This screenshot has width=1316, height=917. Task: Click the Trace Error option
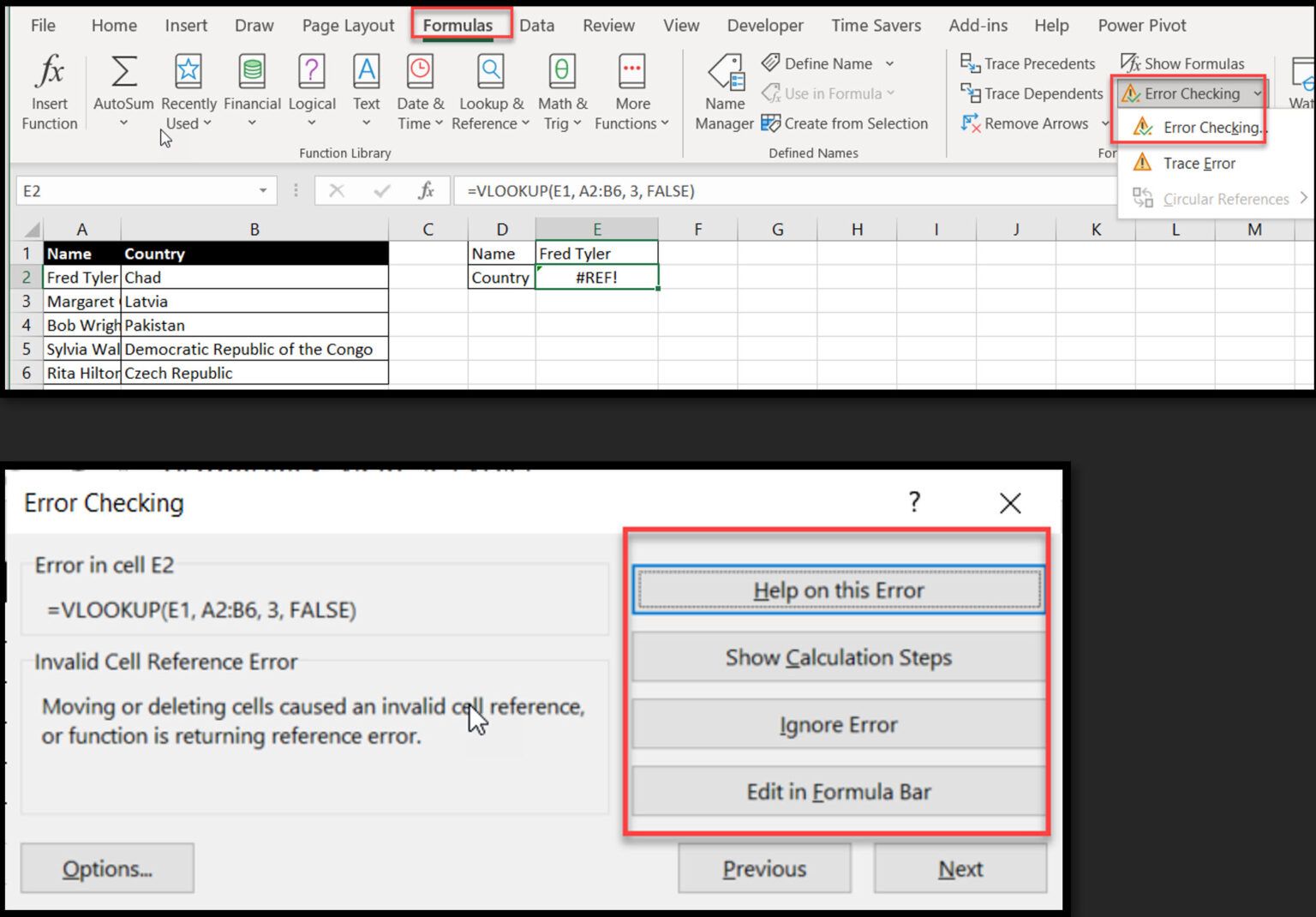pos(1199,163)
